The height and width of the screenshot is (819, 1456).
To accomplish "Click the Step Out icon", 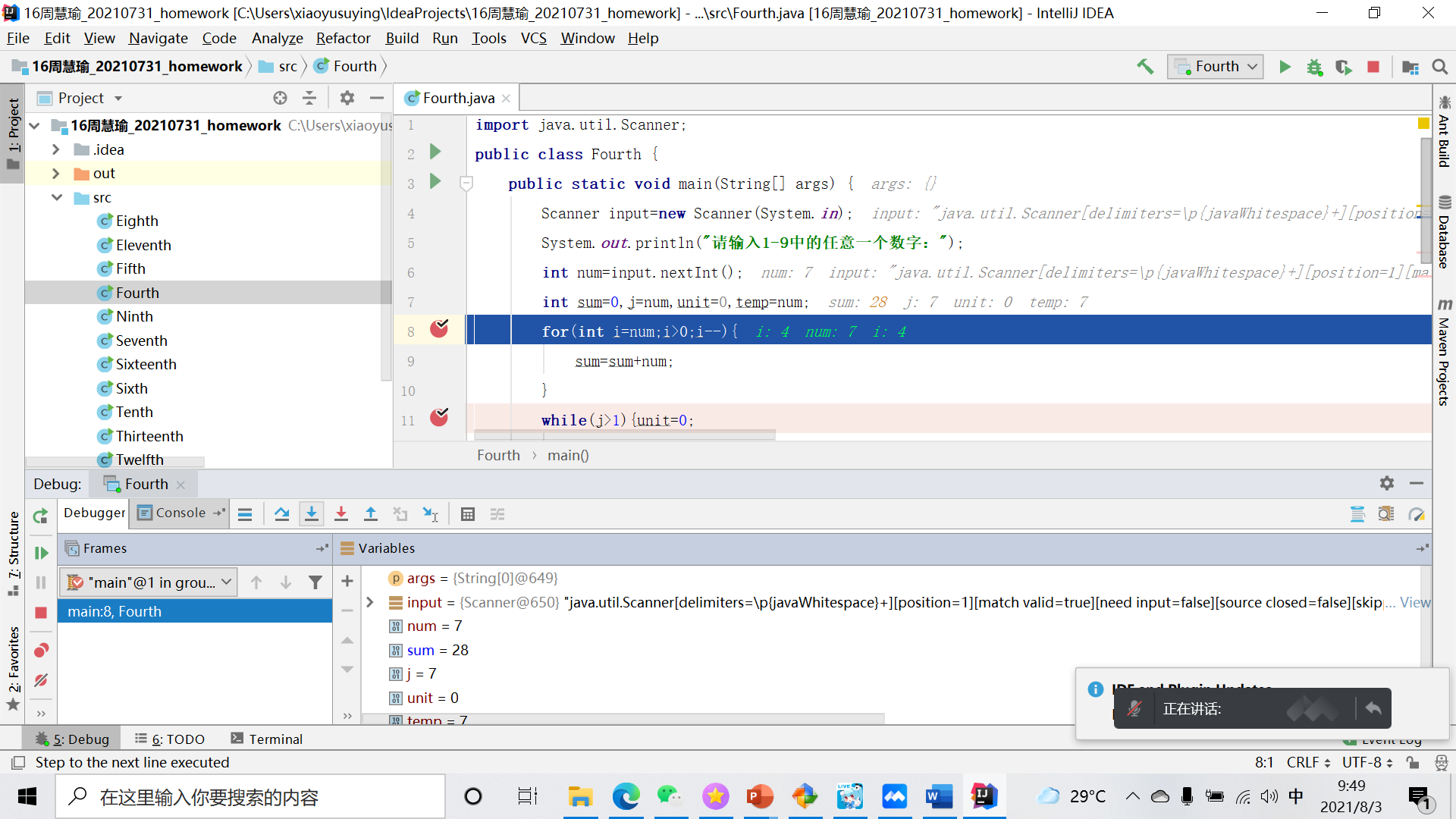I will (x=371, y=514).
